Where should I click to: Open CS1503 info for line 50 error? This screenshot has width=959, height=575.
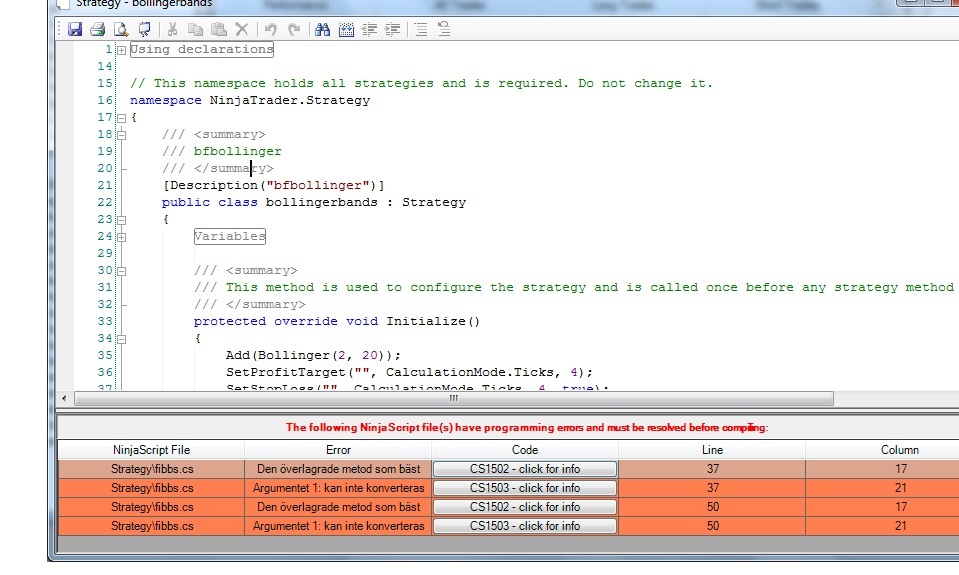point(525,526)
